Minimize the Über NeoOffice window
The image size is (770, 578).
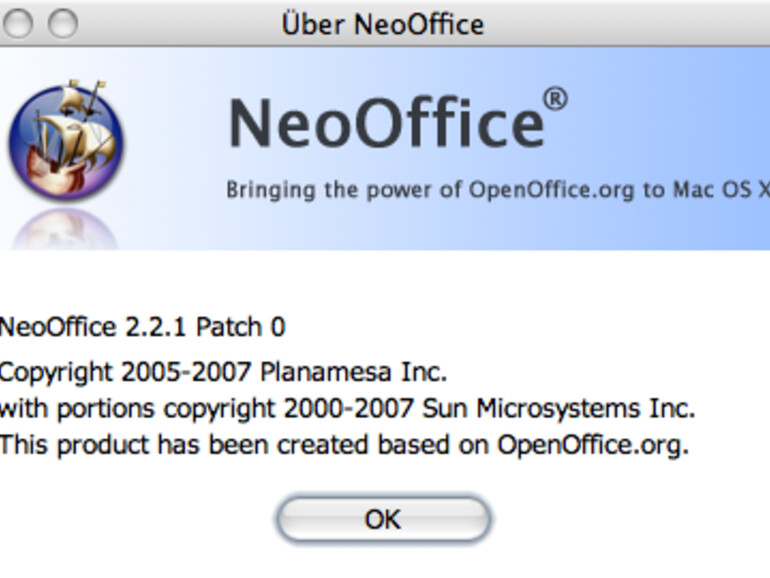click(x=19, y=22)
